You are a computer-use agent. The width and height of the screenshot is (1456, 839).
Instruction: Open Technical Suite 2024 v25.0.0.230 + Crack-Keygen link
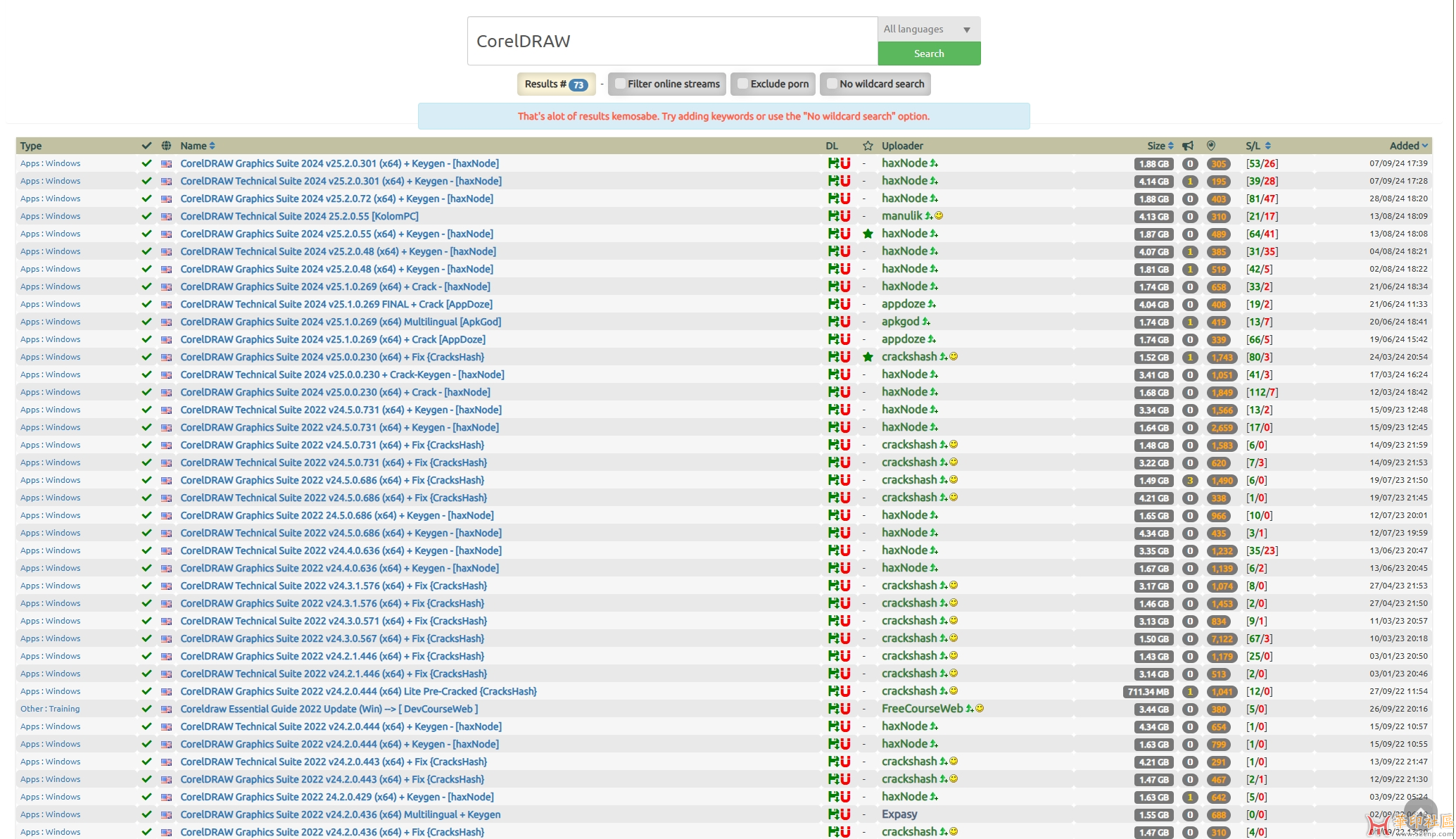(x=342, y=374)
